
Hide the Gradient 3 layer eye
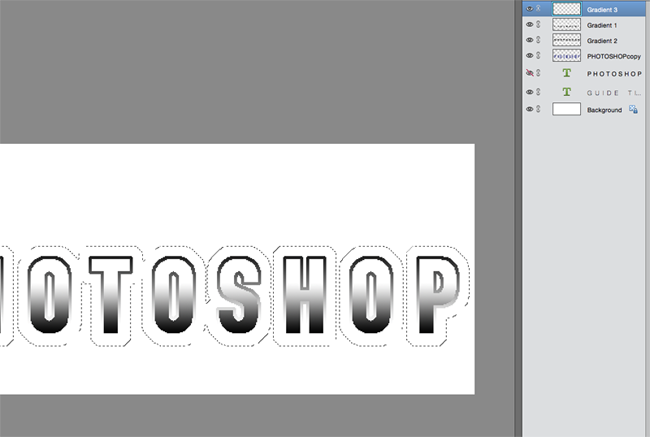click(x=529, y=8)
